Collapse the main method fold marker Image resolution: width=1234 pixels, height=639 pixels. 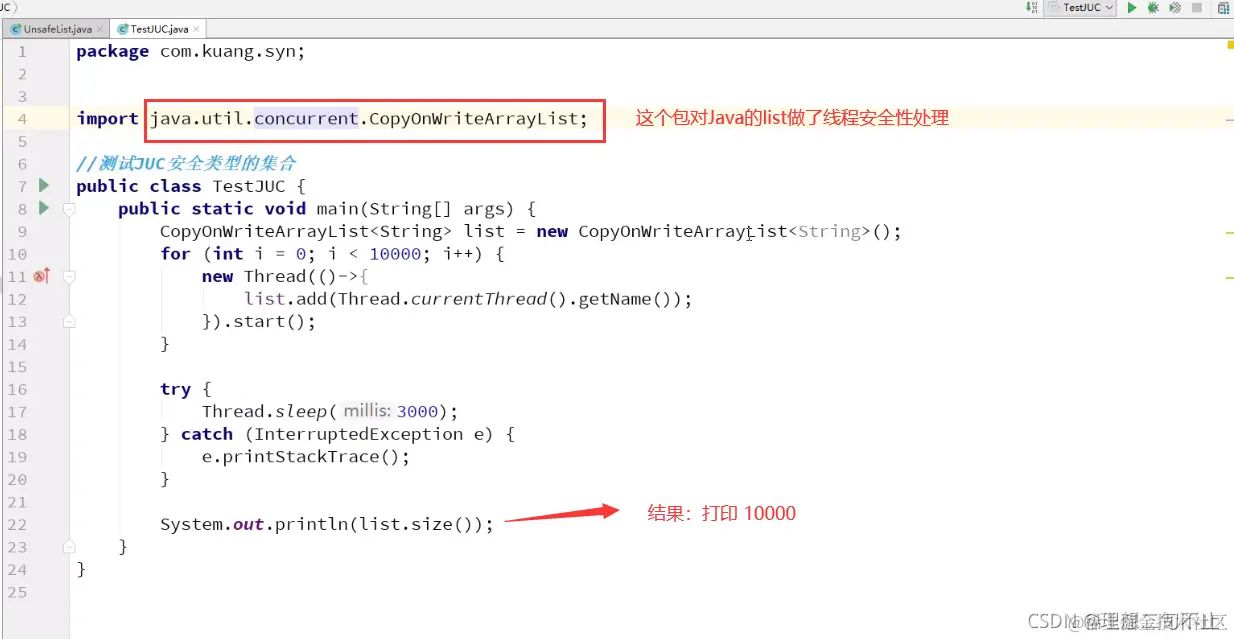coord(69,209)
